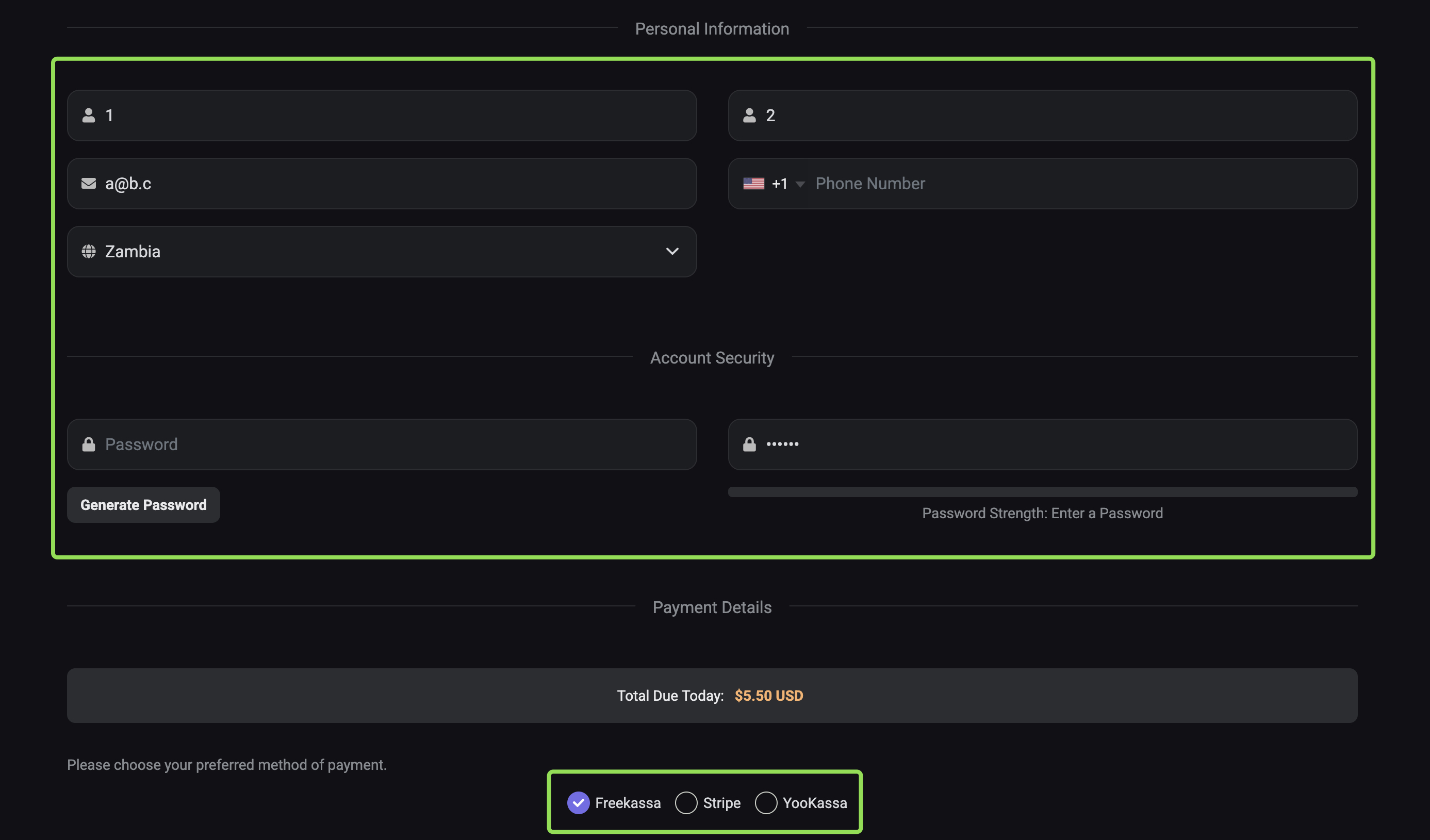
Task: Select YooKassa payment method
Action: click(x=765, y=803)
